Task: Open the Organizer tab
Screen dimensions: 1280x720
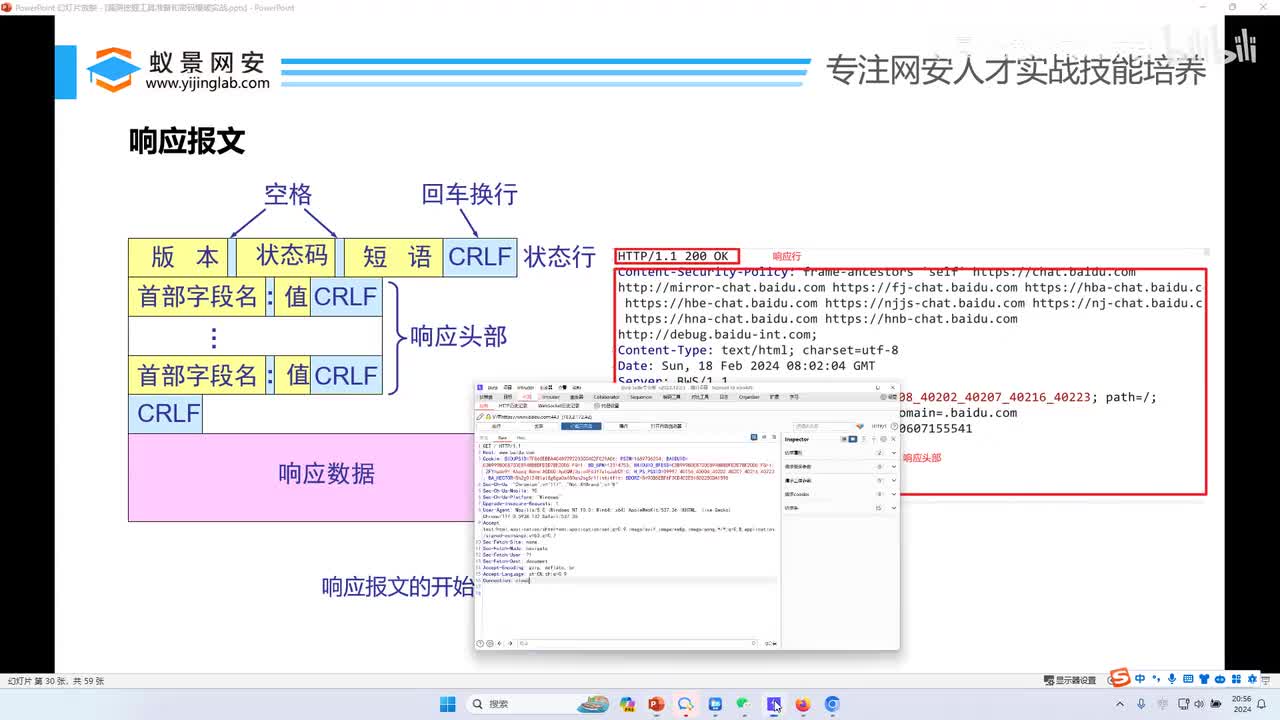Action: tap(749, 397)
